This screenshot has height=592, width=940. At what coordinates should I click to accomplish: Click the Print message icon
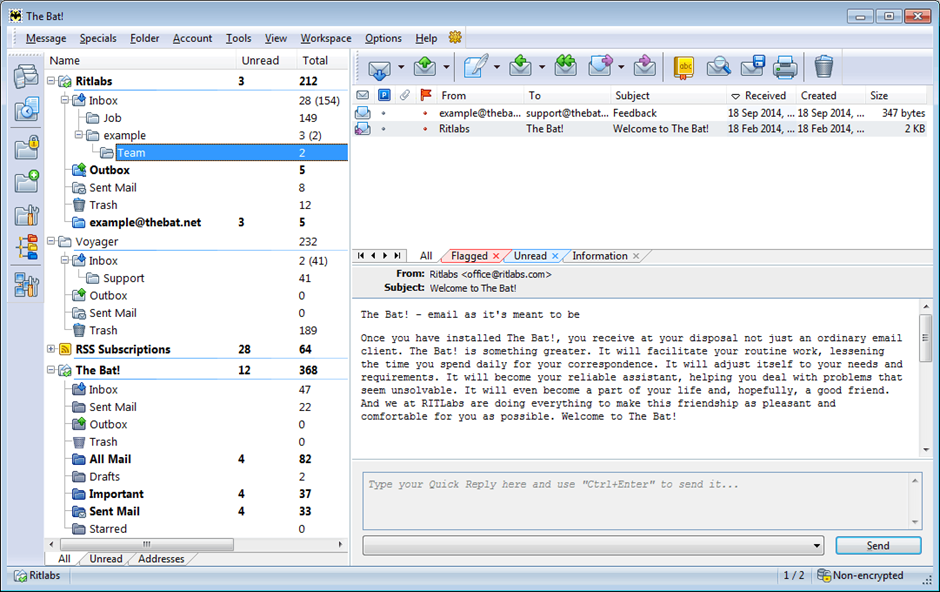(786, 68)
